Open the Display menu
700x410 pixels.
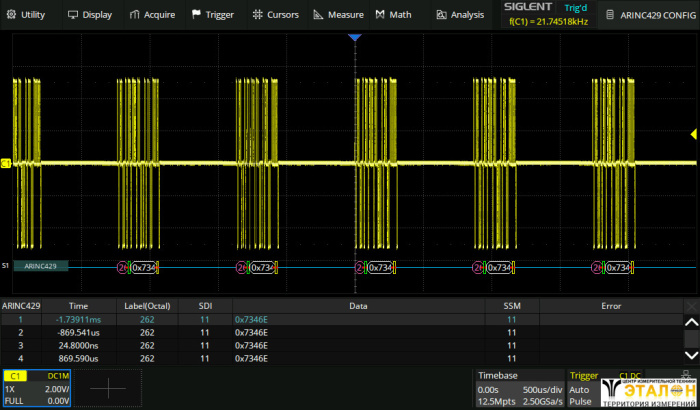90,15
